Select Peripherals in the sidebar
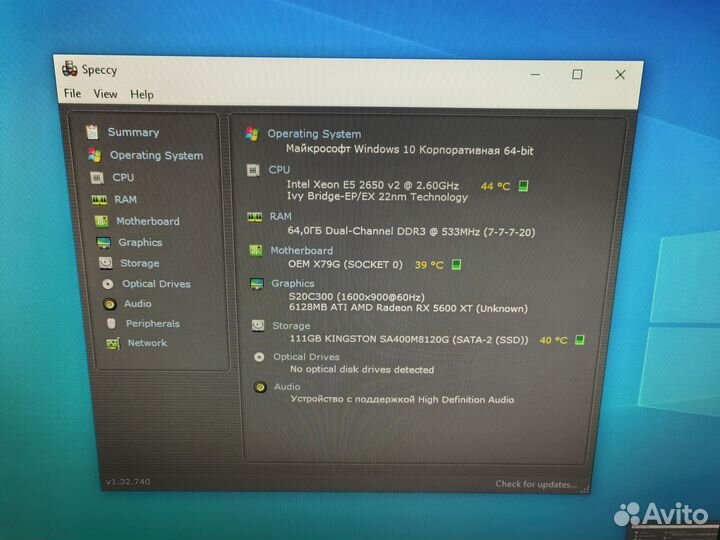Viewport: 720px width, 540px height. click(152, 323)
